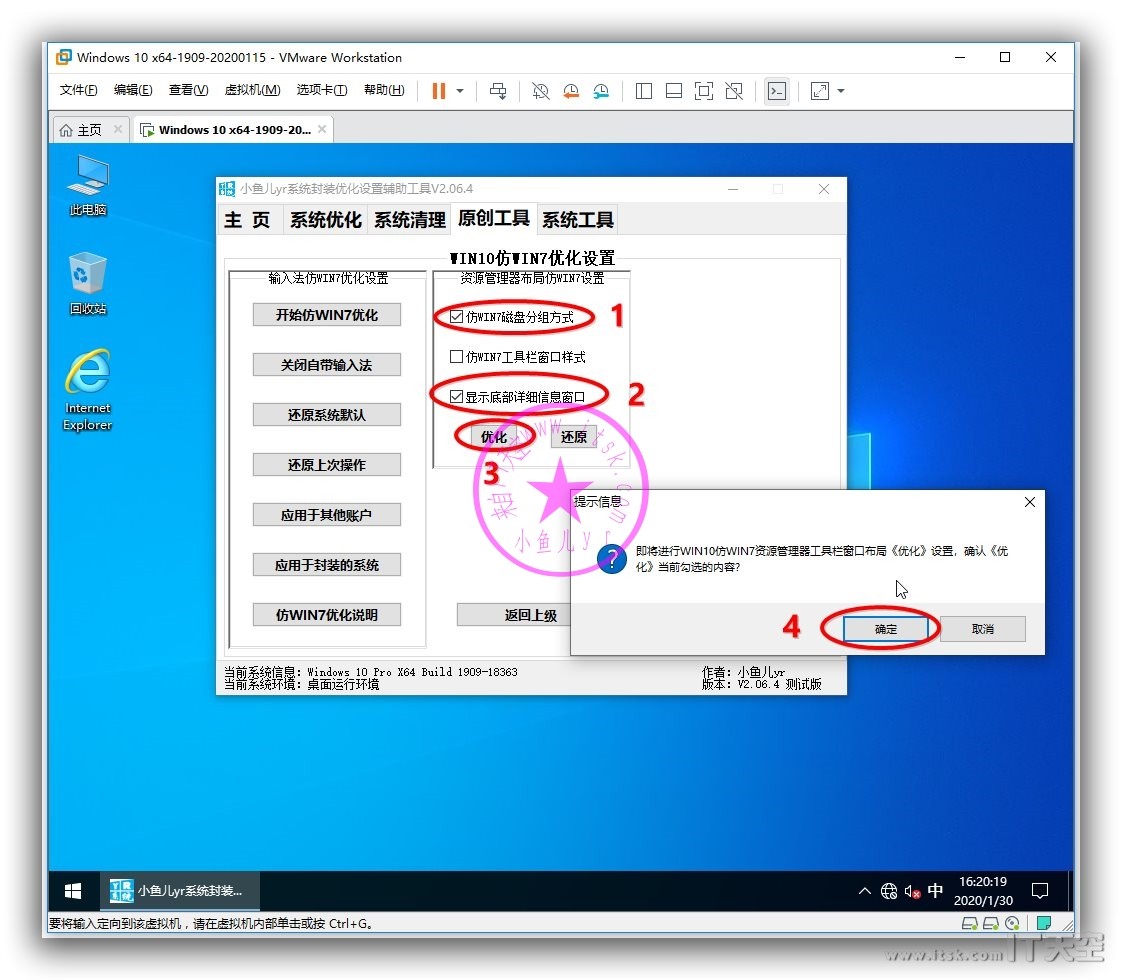1122x980 pixels.
Task: Click the Unity mode toolbar icon
Action: tap(734, 91)
